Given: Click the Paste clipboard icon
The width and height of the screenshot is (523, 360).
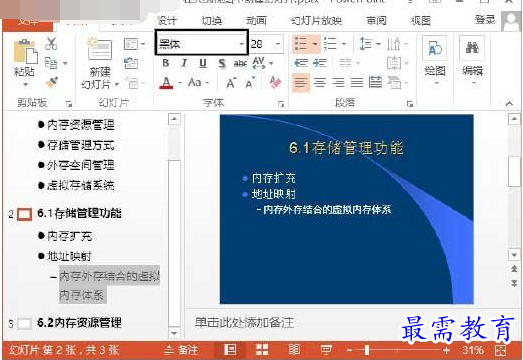Looking at the screenshot, I should tap(25, 51).
